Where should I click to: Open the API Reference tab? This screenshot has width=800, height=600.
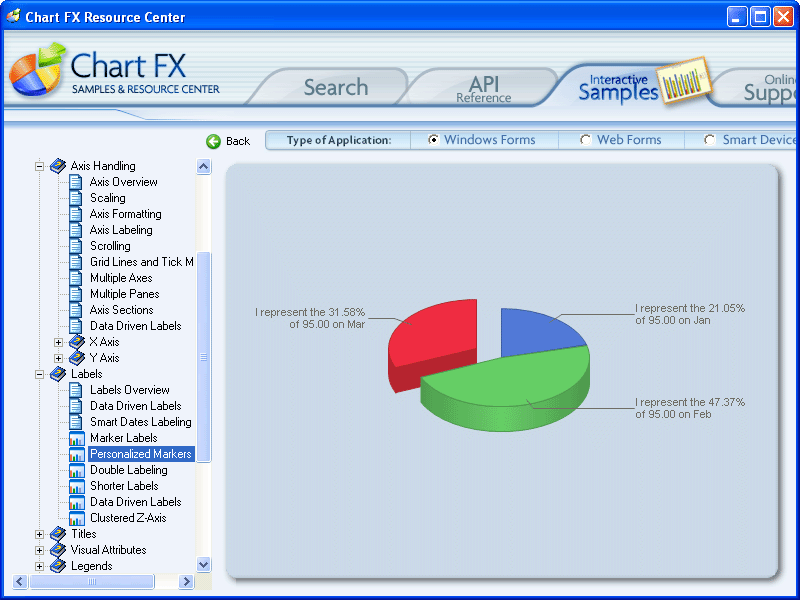(x=483, y=88)
